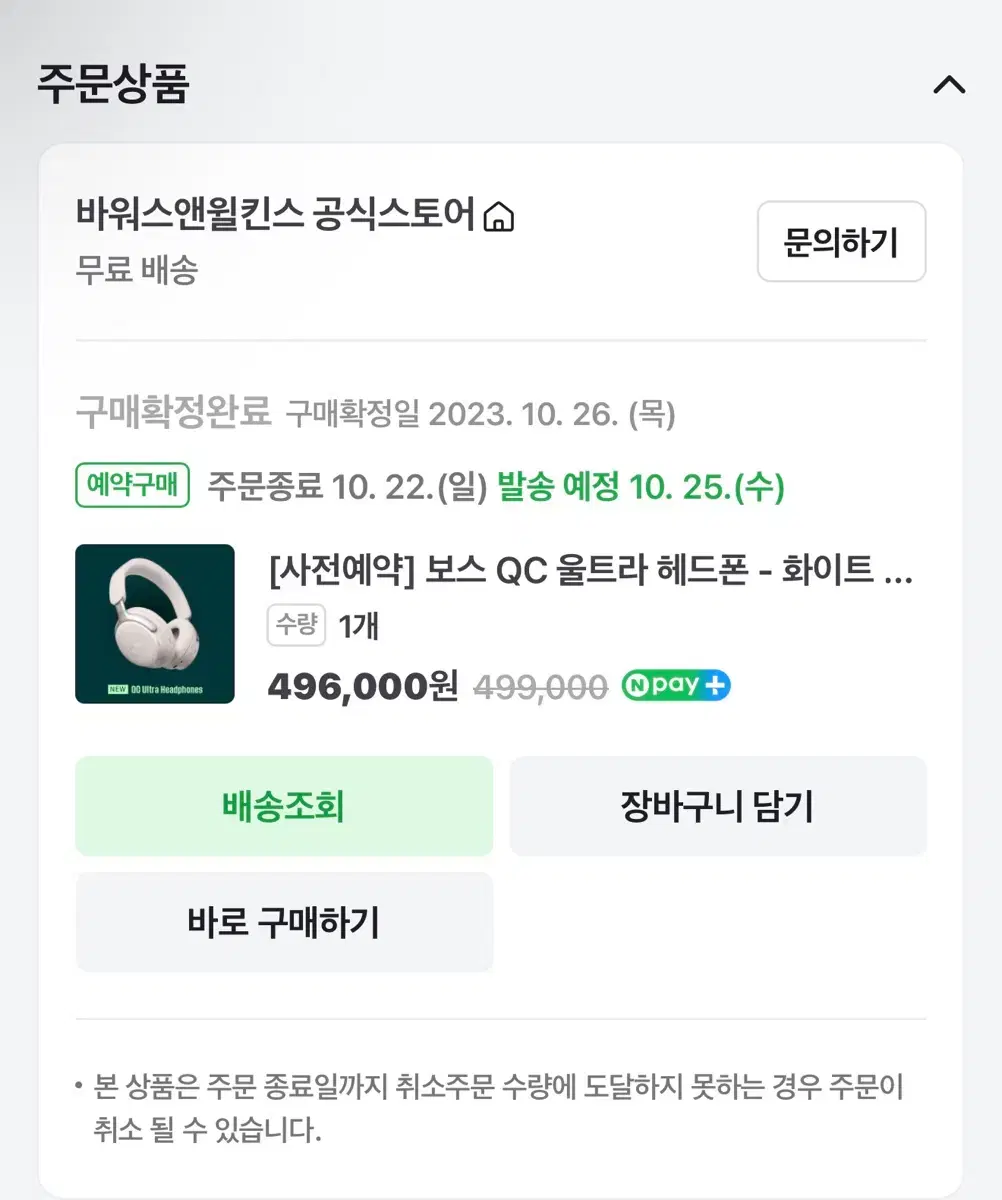Select the green 예약구매 badge
The height and width of the screenshot is (1200, 1002).
click(x=133, y=487)
